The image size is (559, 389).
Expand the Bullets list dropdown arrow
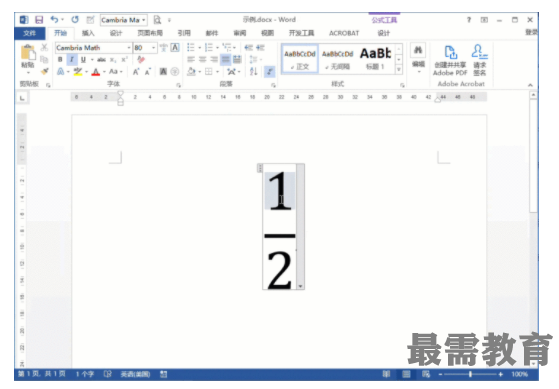(x=200, y=47)
